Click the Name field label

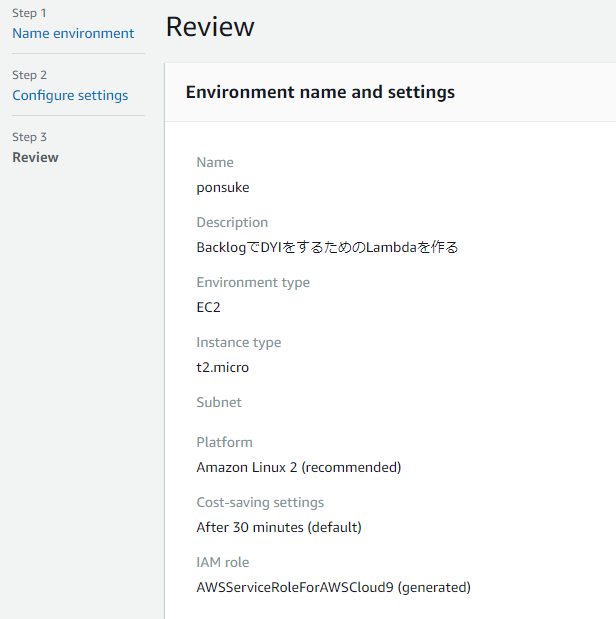point(215,162)
